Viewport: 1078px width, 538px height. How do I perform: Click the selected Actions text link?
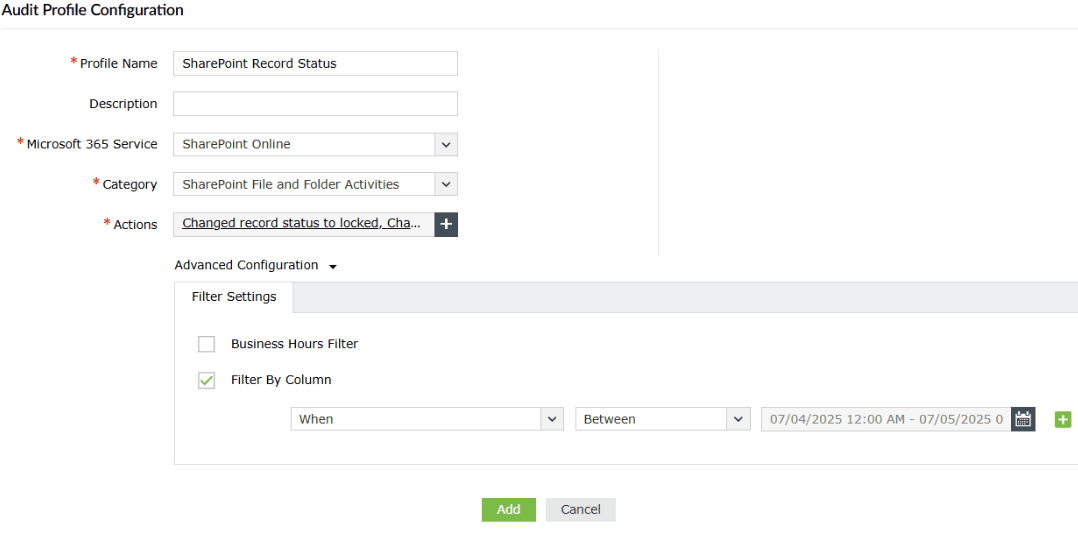click(x=301, y=223)
